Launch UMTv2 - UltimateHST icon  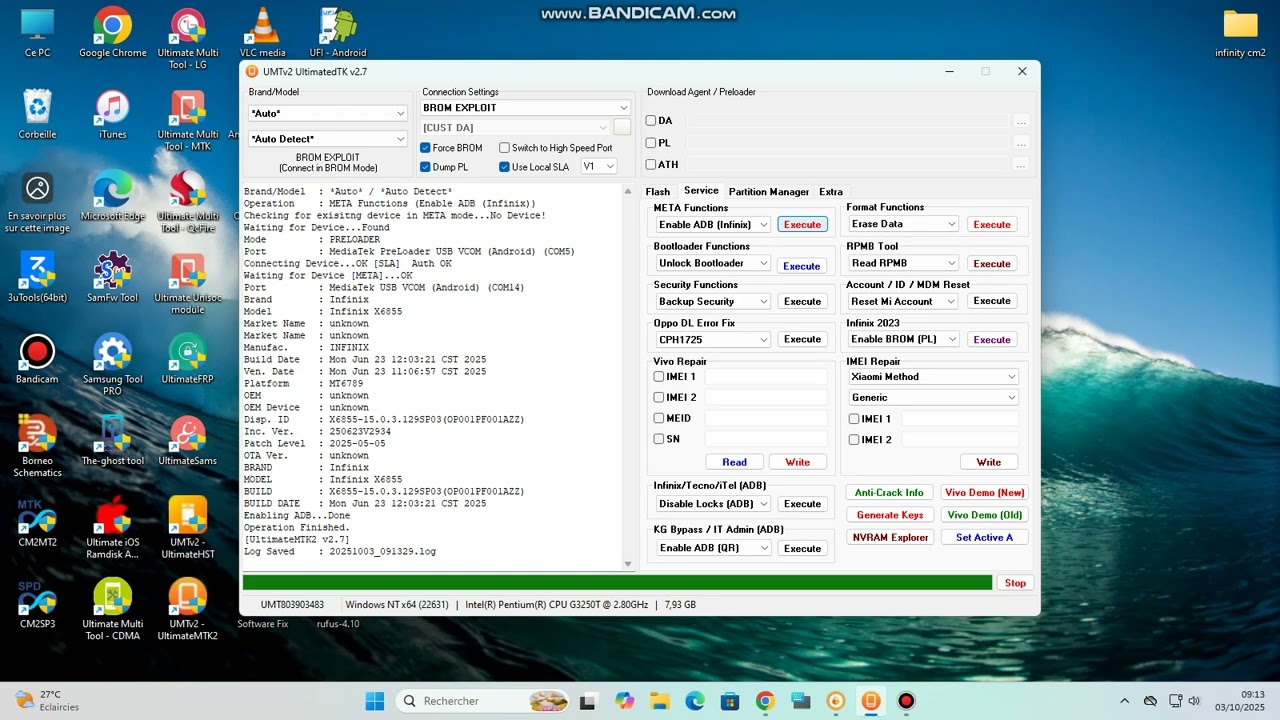[x=187, y=528]
